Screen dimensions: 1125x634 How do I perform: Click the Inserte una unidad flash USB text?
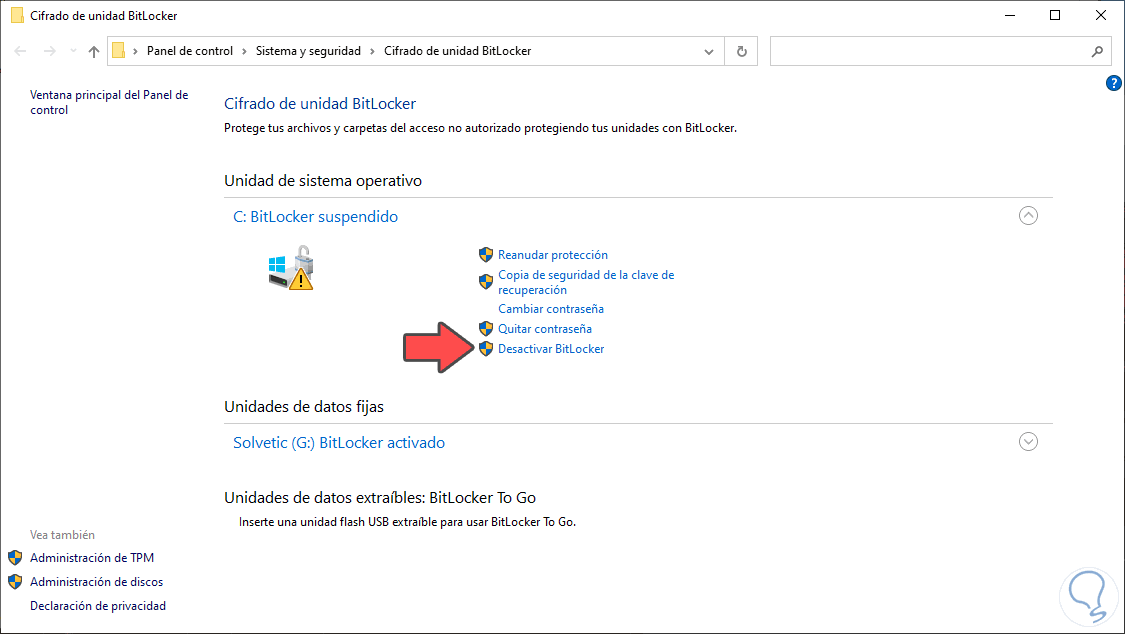[408, 522]
